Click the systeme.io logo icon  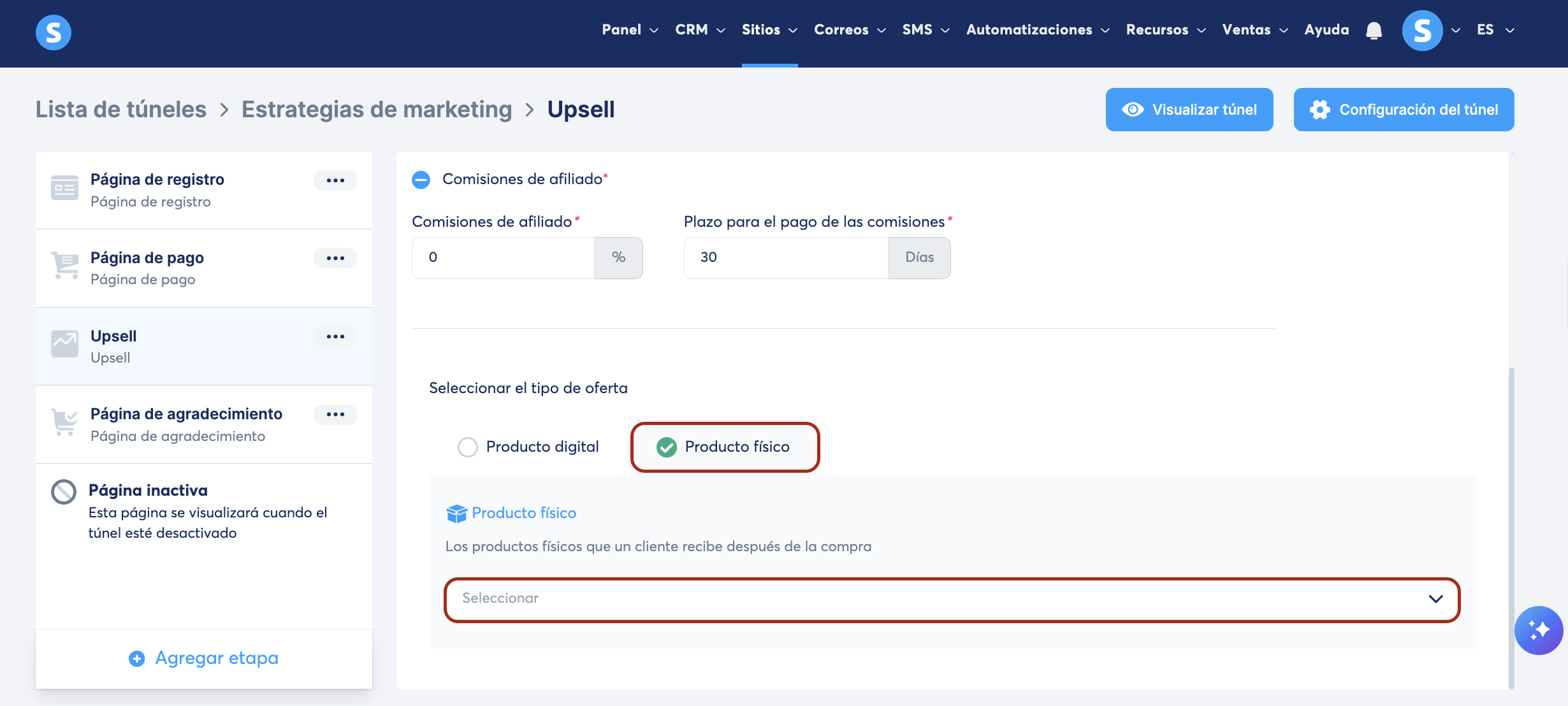point(54,32)
